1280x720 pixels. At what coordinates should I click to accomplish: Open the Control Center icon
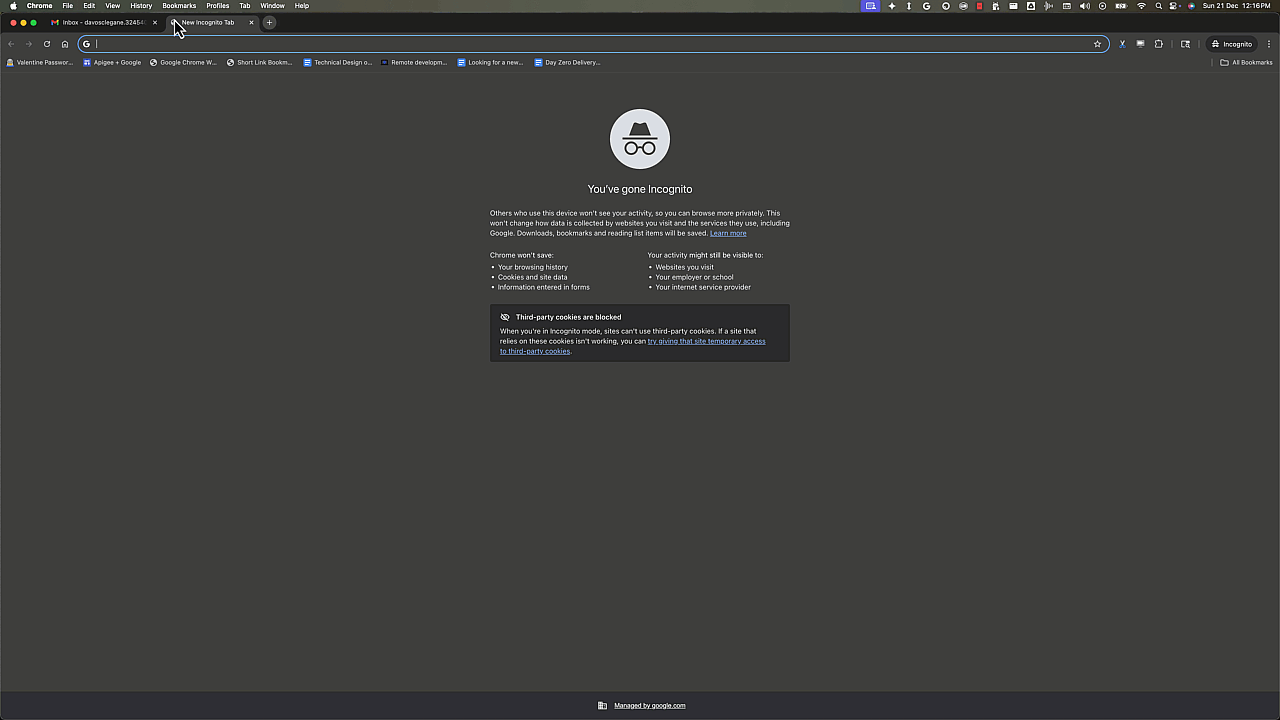tap(1174, 6)
